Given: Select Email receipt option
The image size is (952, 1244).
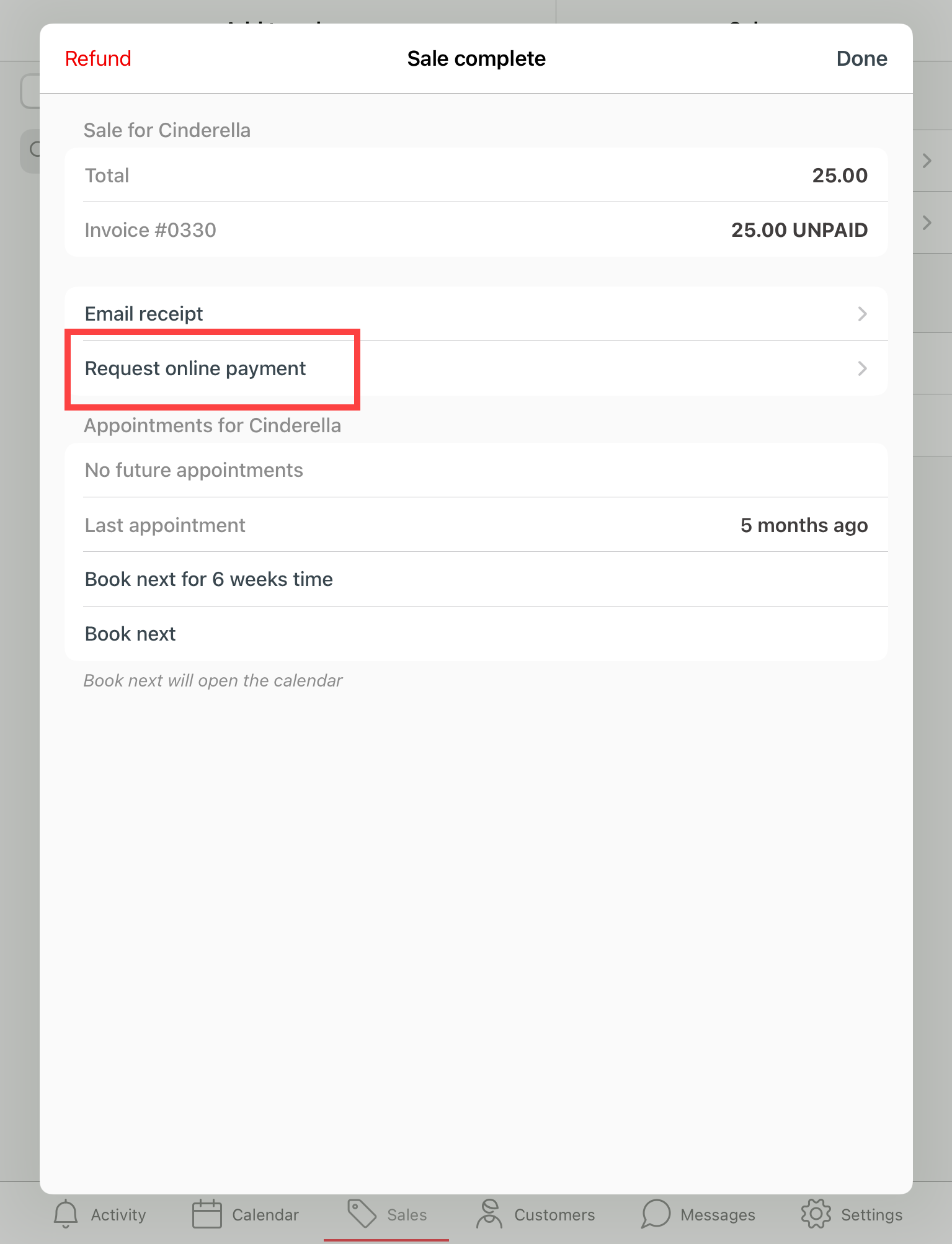Looking at the screenshot, I should tap(144, 314).
